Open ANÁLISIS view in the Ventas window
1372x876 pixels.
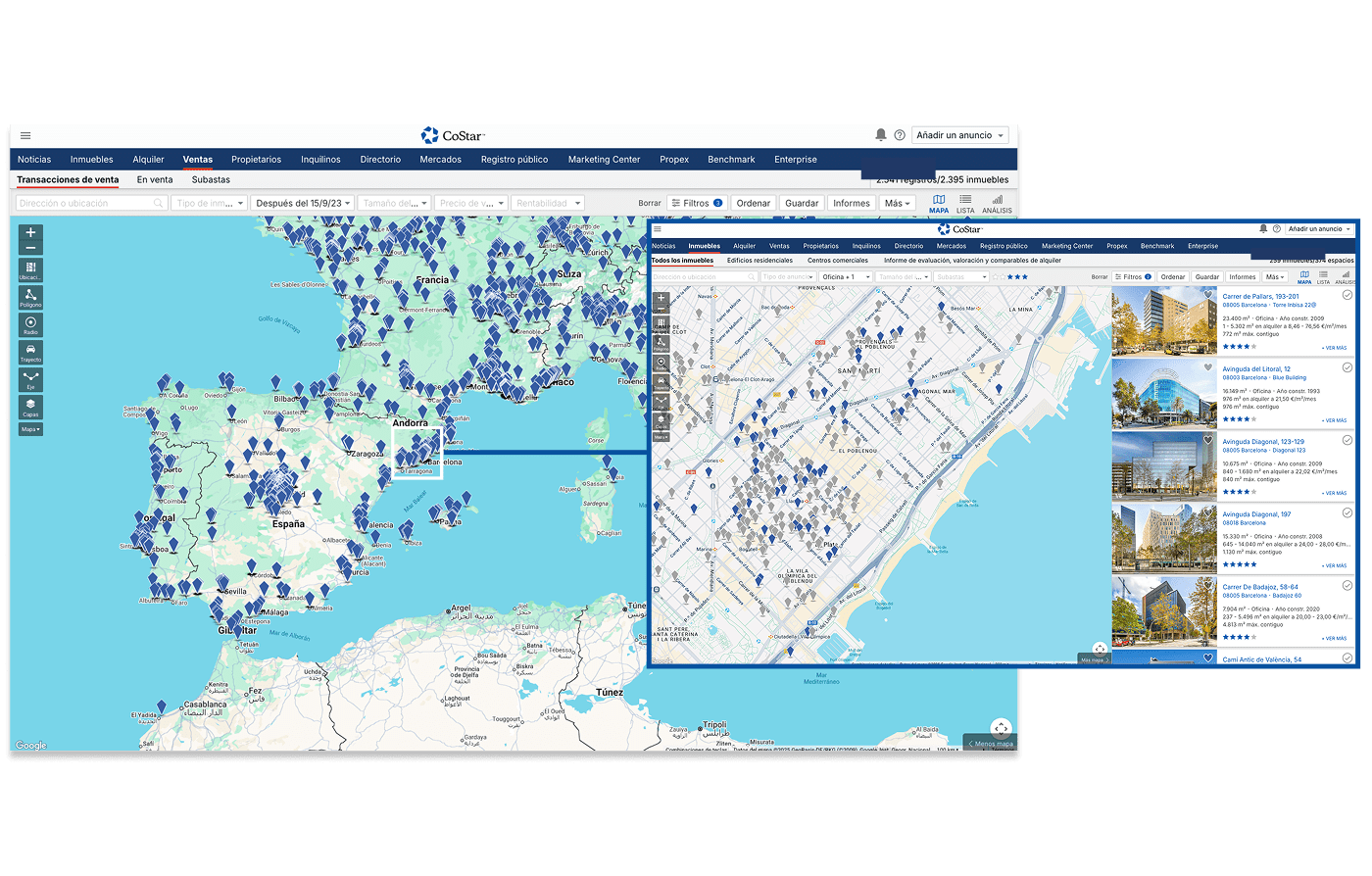pos(997,203)
